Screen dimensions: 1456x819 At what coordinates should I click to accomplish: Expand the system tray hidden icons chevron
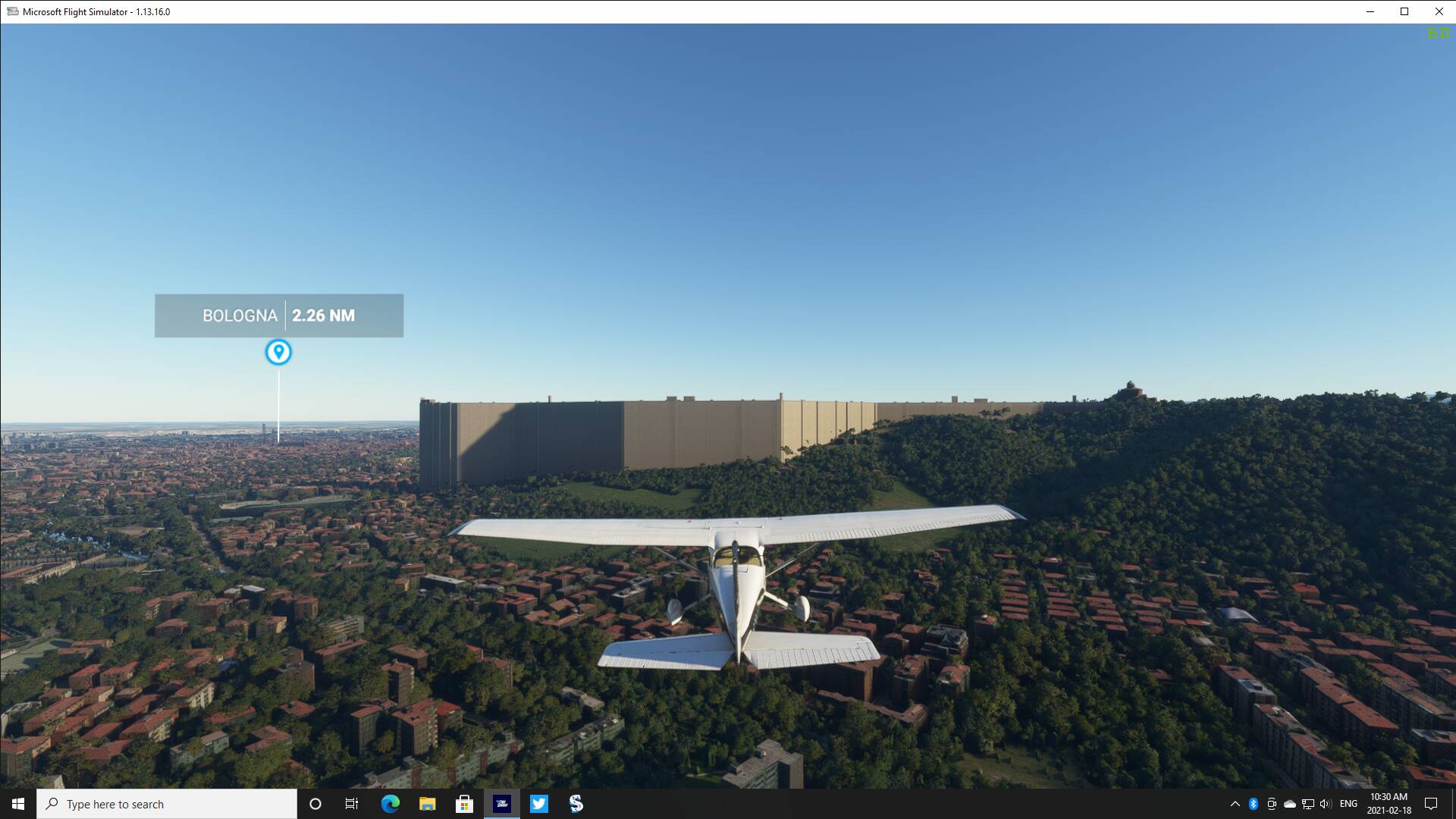click(1234, 803)
